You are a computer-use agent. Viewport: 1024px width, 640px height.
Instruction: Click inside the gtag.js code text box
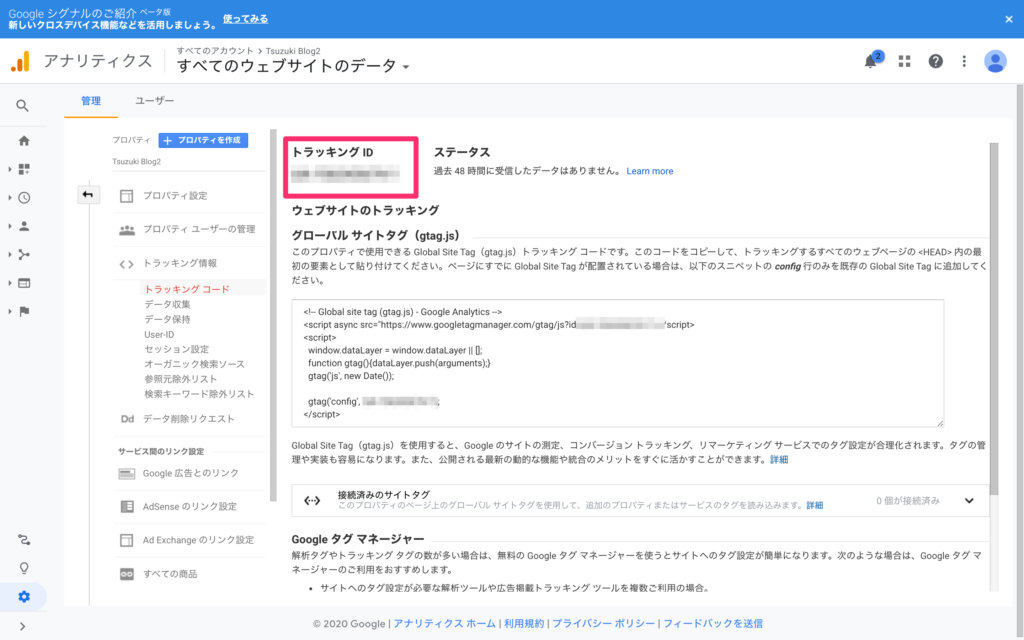point(617,363)
